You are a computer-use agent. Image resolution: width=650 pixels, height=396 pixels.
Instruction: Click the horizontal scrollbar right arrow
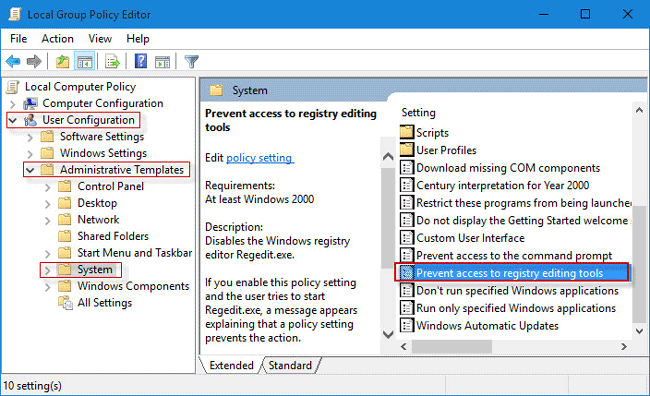click(x=624, y=346)
